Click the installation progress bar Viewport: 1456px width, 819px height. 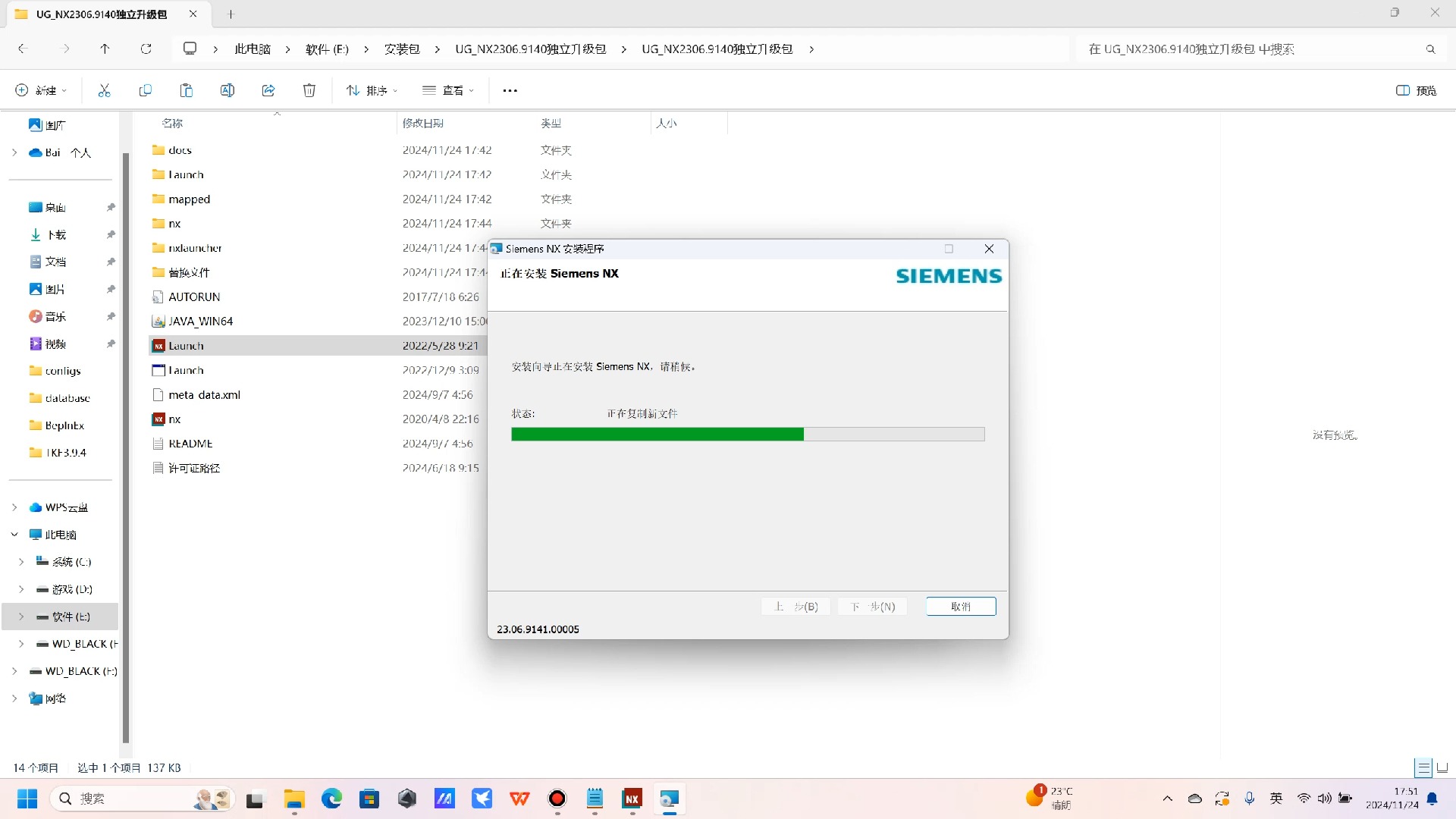(x=748, y=434)
